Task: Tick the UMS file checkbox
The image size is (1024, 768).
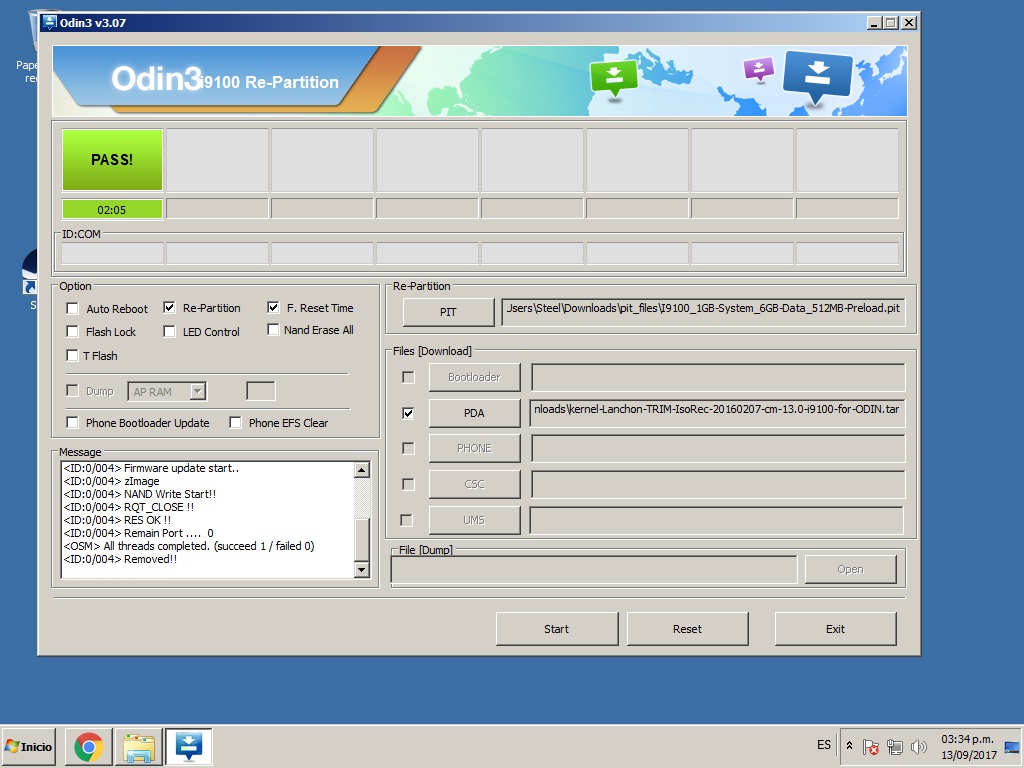Action: pyautogui.click(x=406, y=520)
